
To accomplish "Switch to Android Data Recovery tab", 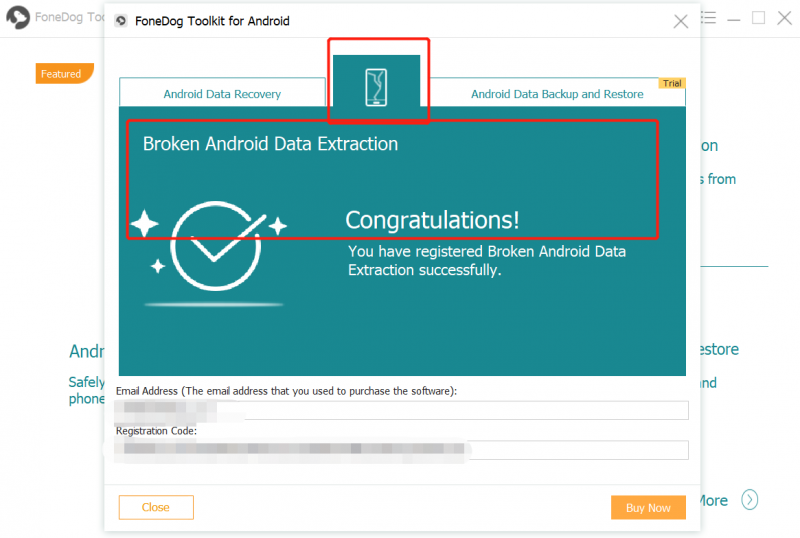I will (222, 94).
